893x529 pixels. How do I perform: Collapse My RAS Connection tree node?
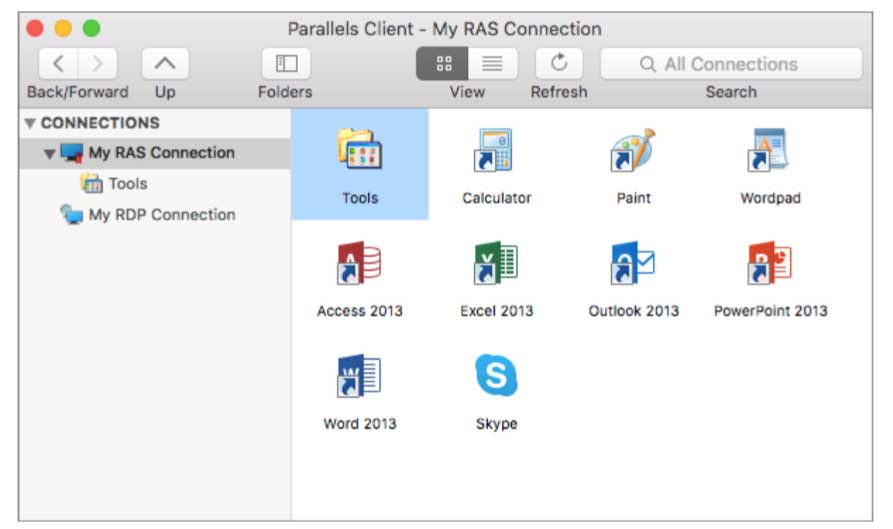(49, 154)
